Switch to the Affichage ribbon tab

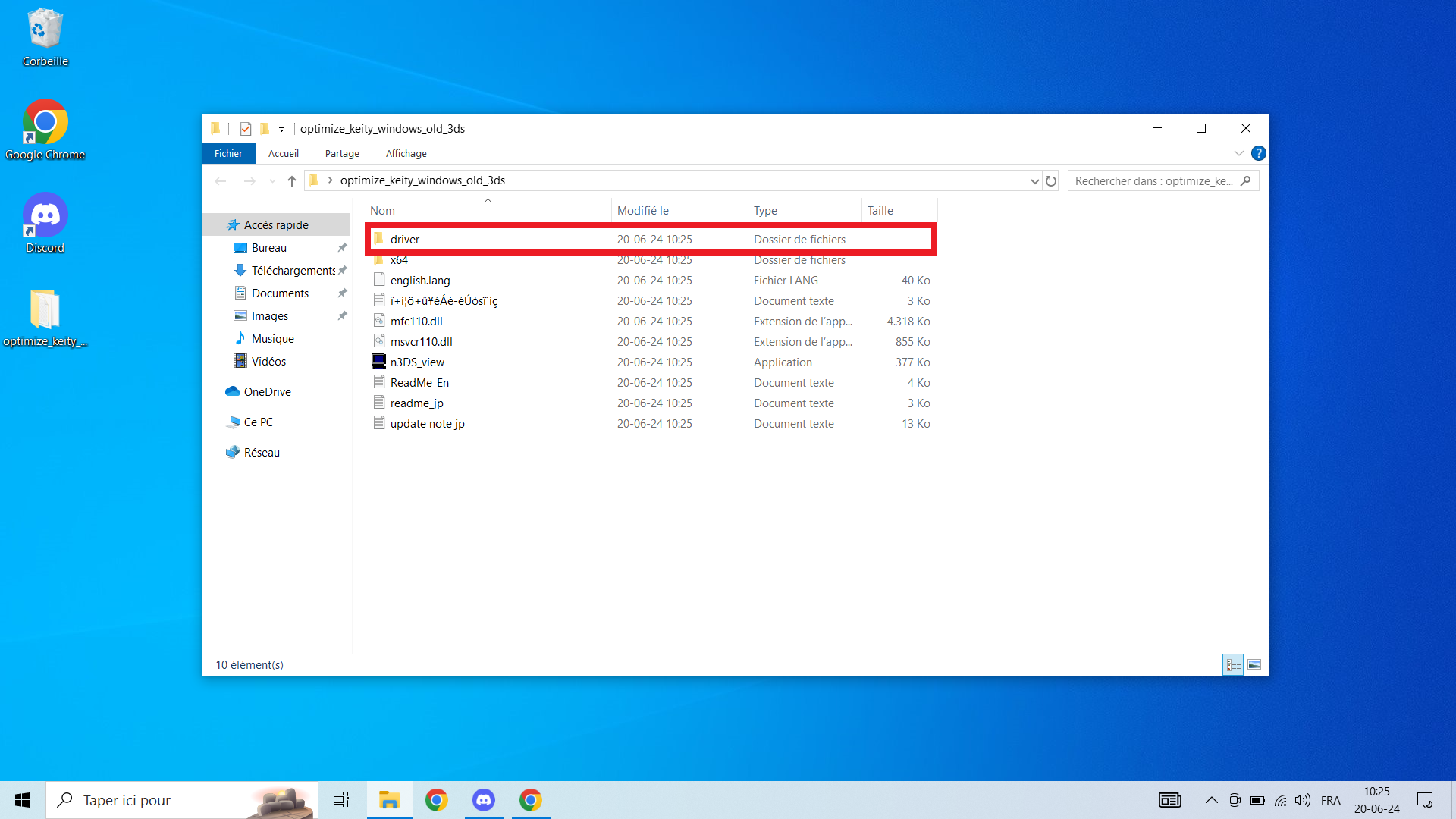pos(406,154)
